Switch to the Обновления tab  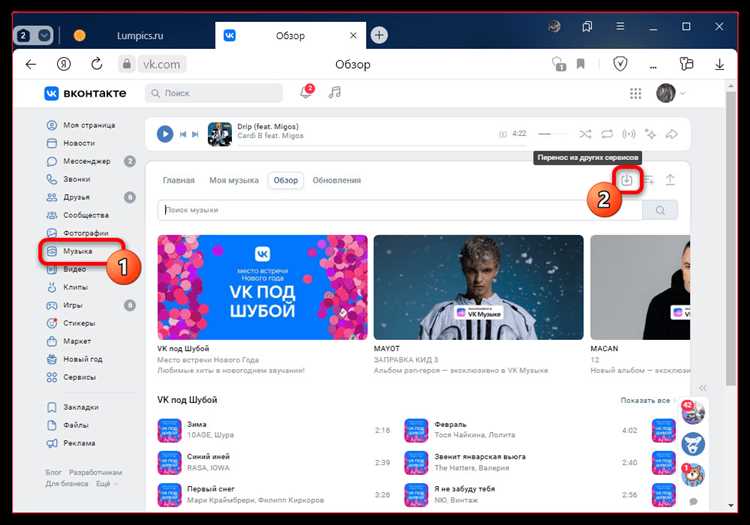336,180
